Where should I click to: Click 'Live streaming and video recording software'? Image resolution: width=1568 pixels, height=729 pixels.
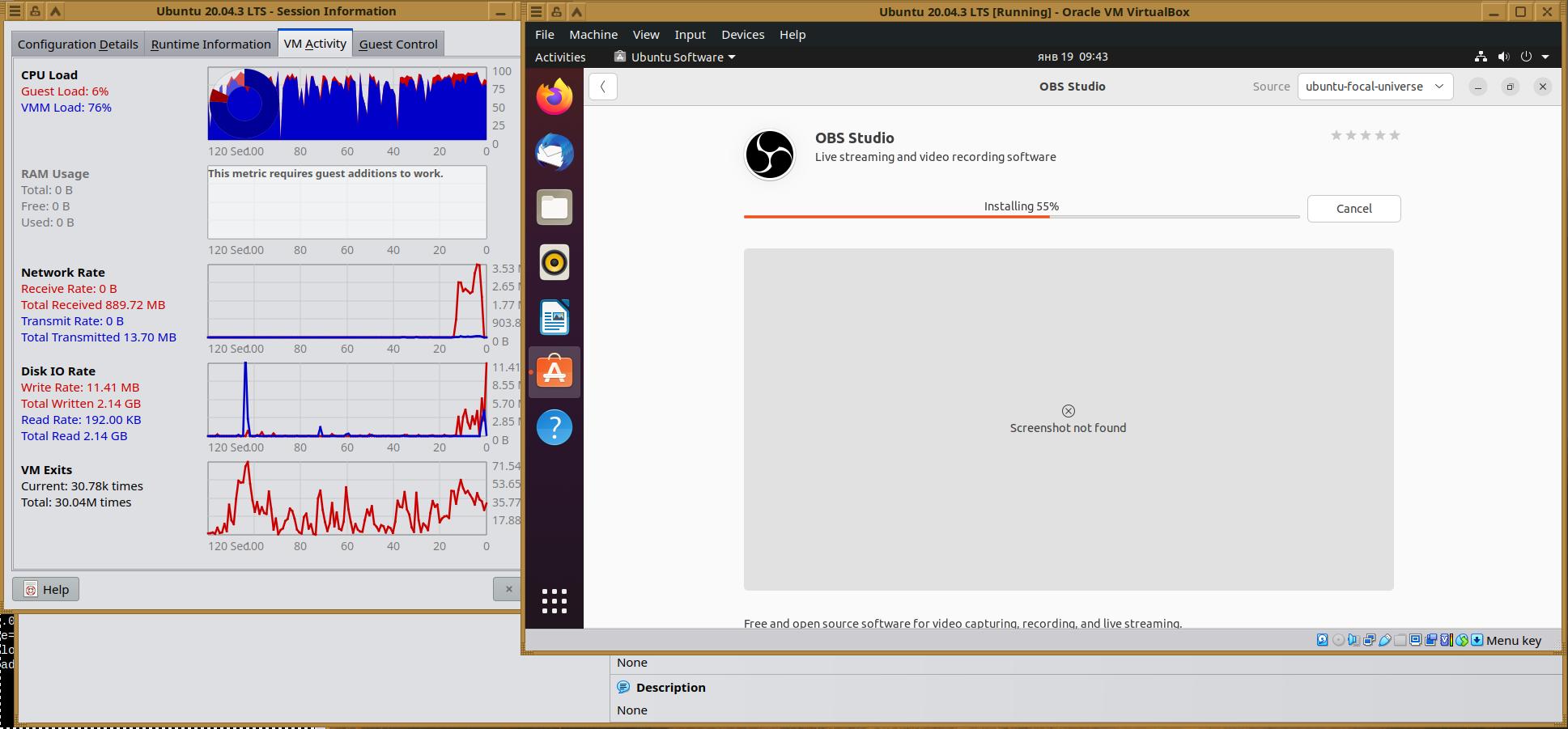coord(936,157)
